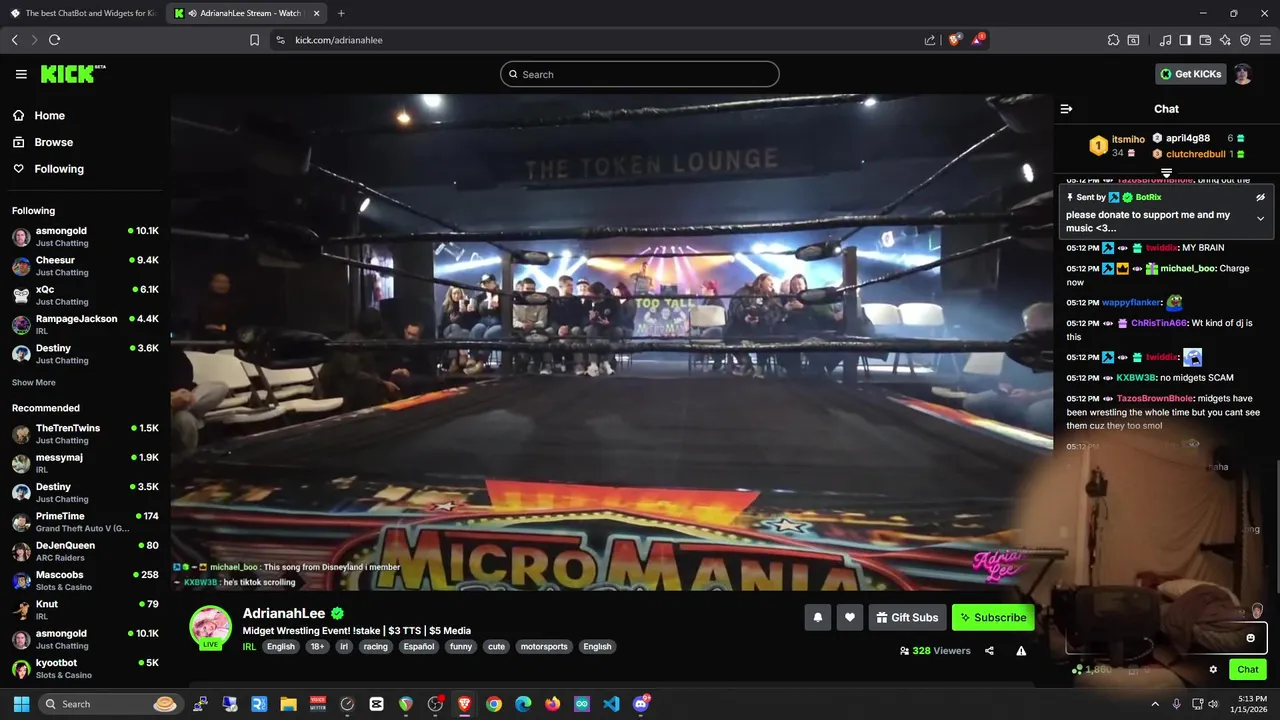Open a new browser tab
The image size is (1280, 720).
tap(341, 13)
